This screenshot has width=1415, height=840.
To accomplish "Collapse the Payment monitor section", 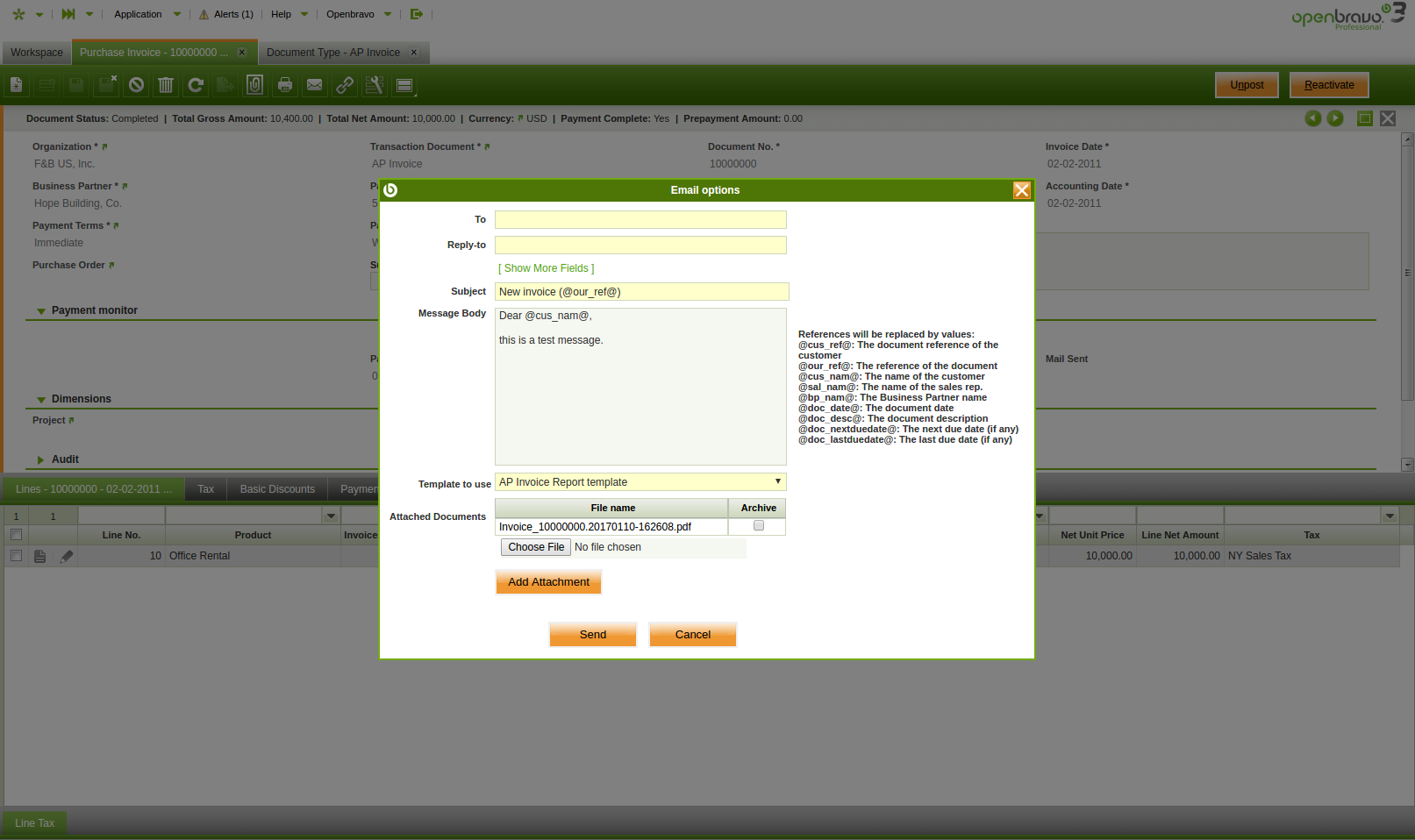I will click(x=41, y=311).
